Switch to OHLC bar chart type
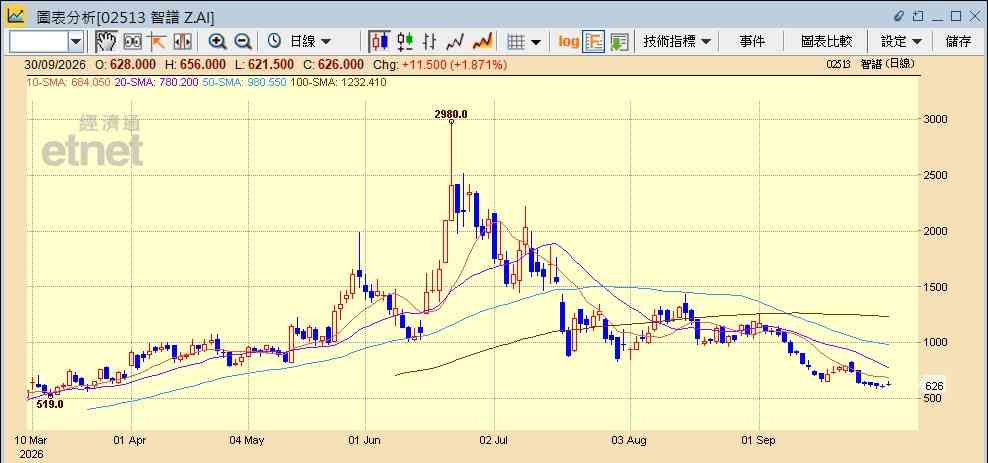Viewport: 988px width, 463px height. pyautogui.click(x=430, y=42)
